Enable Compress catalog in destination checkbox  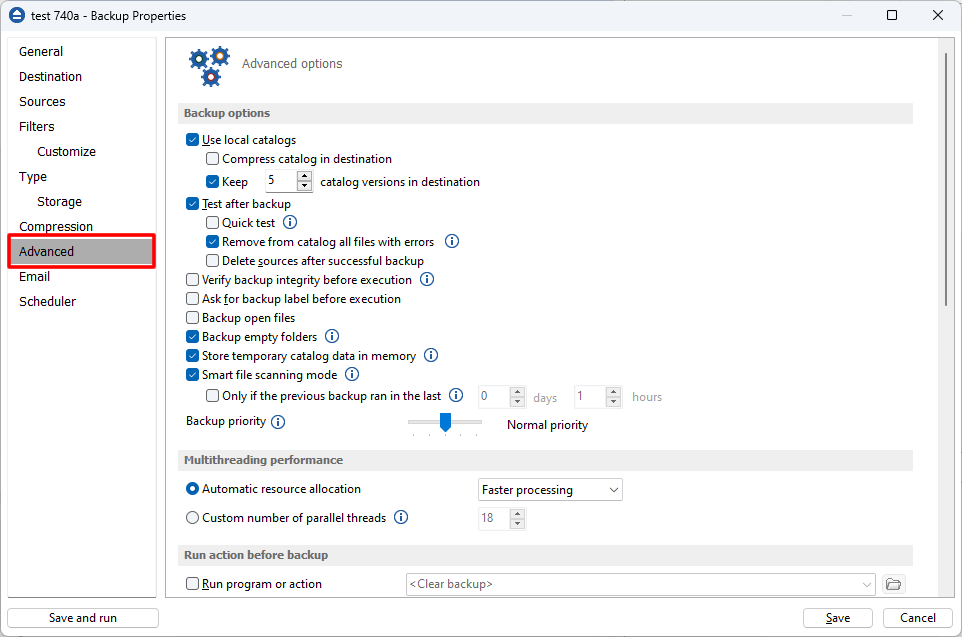point(212,159)
